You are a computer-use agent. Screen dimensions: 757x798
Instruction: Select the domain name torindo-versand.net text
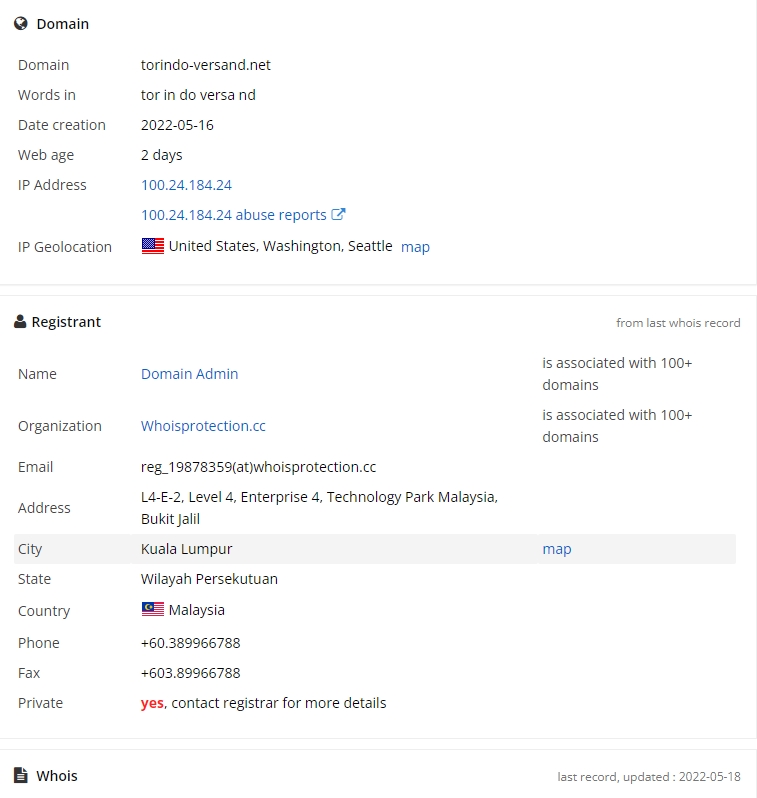pyautogui.click(x=206, y=65)
